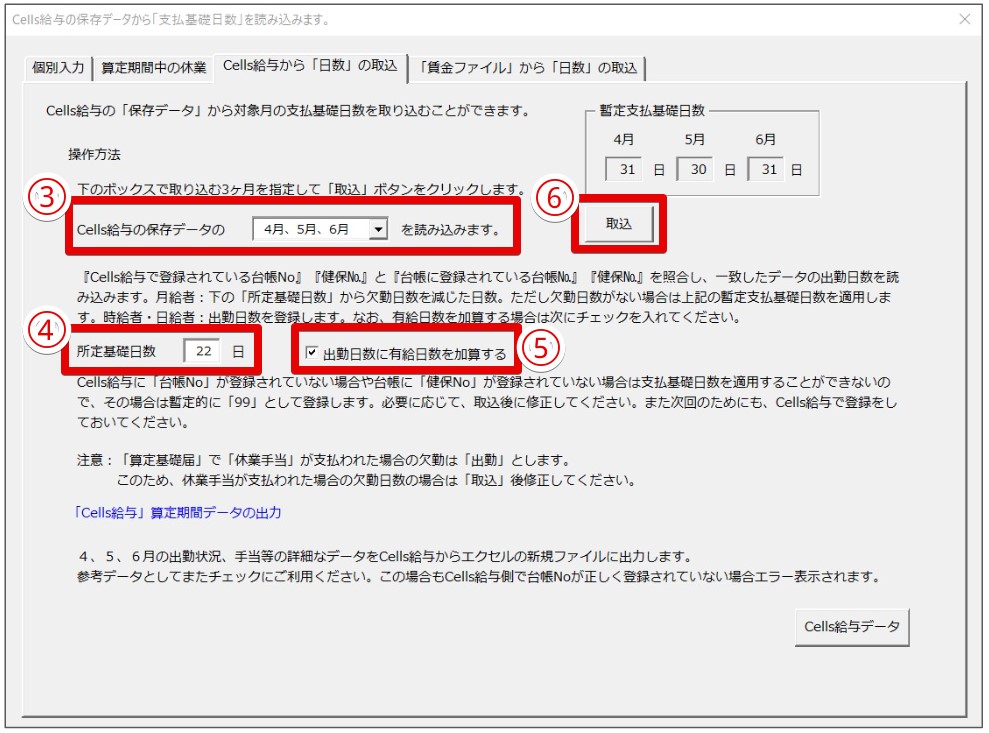The image size is (989, 733).
Task: Click the を読み込みます。 text
Action: coord(450,230)
